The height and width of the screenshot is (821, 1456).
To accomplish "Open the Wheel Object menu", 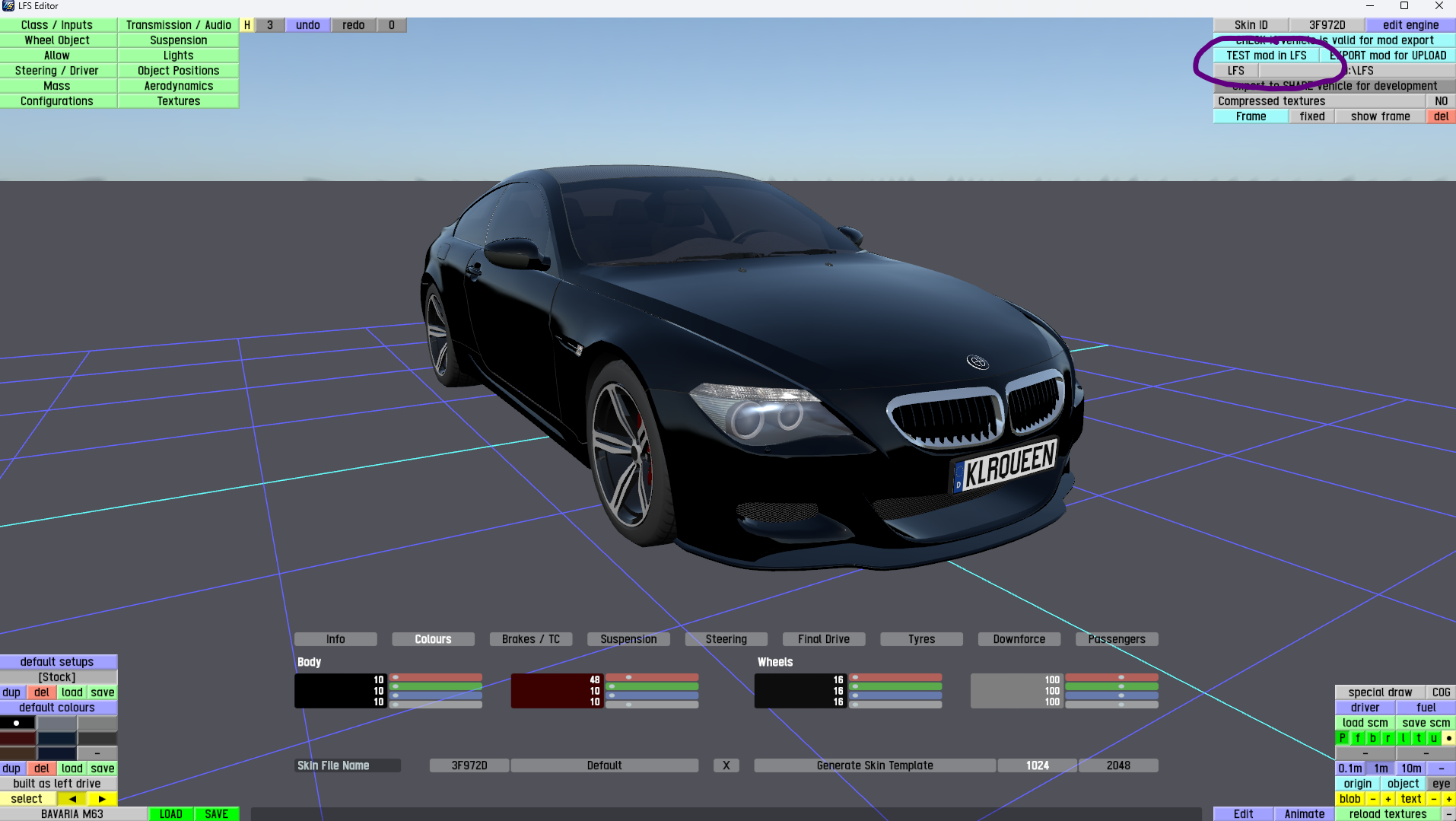I will point(57,40).
